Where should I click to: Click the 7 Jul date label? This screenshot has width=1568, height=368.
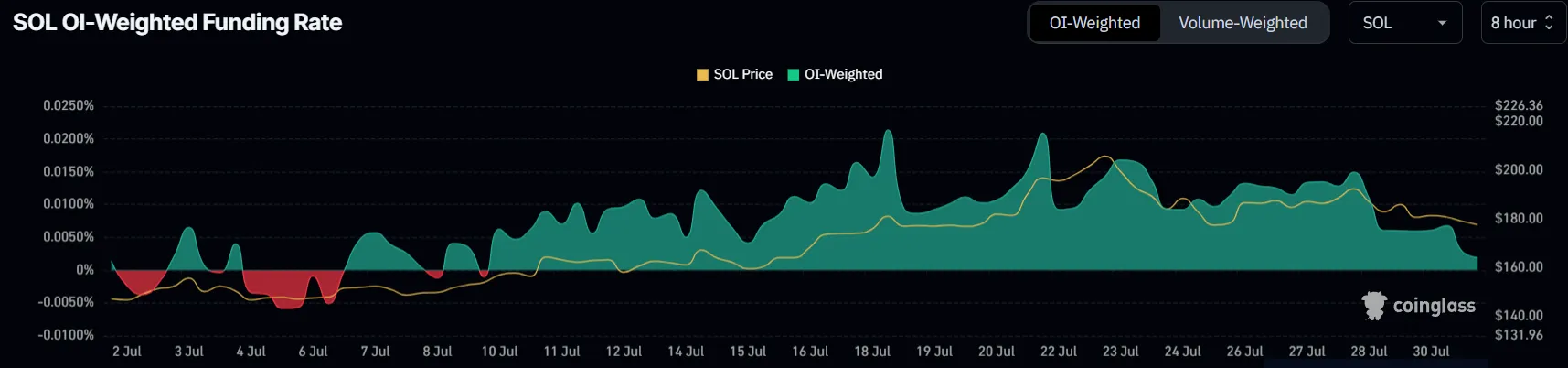[375, 352]
